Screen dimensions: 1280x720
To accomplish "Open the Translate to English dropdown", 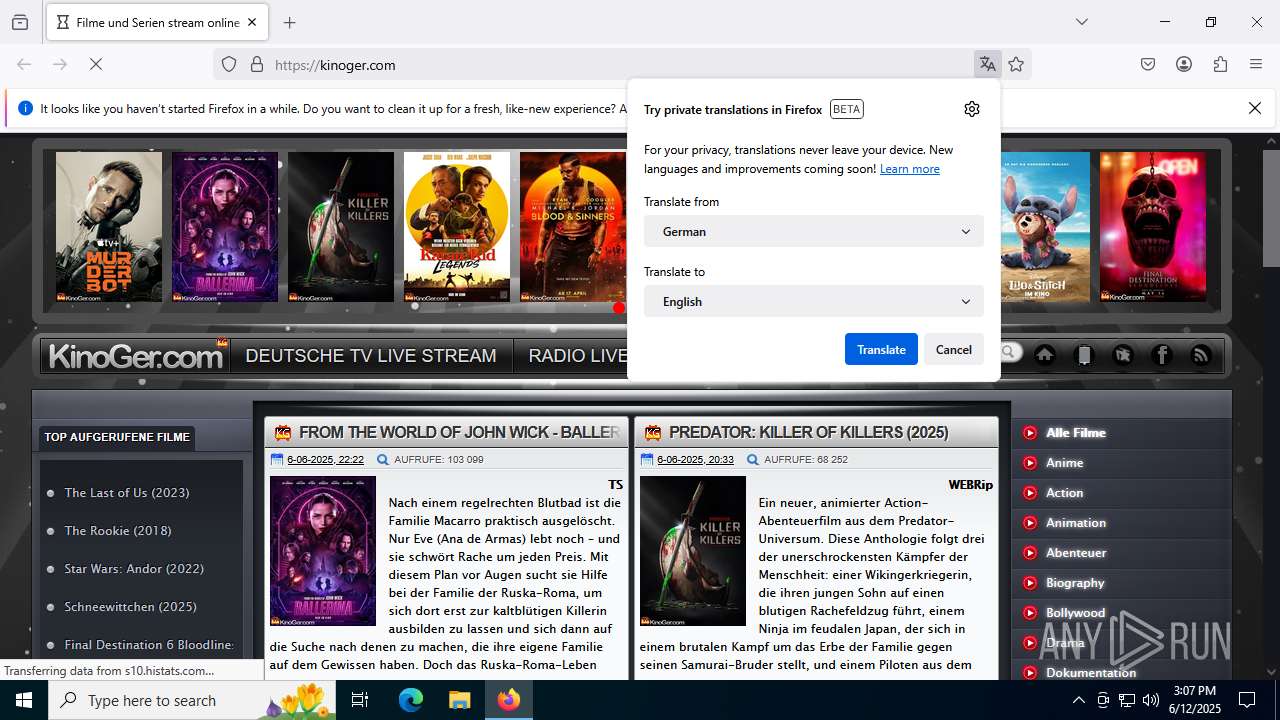I will pos(814,301).
